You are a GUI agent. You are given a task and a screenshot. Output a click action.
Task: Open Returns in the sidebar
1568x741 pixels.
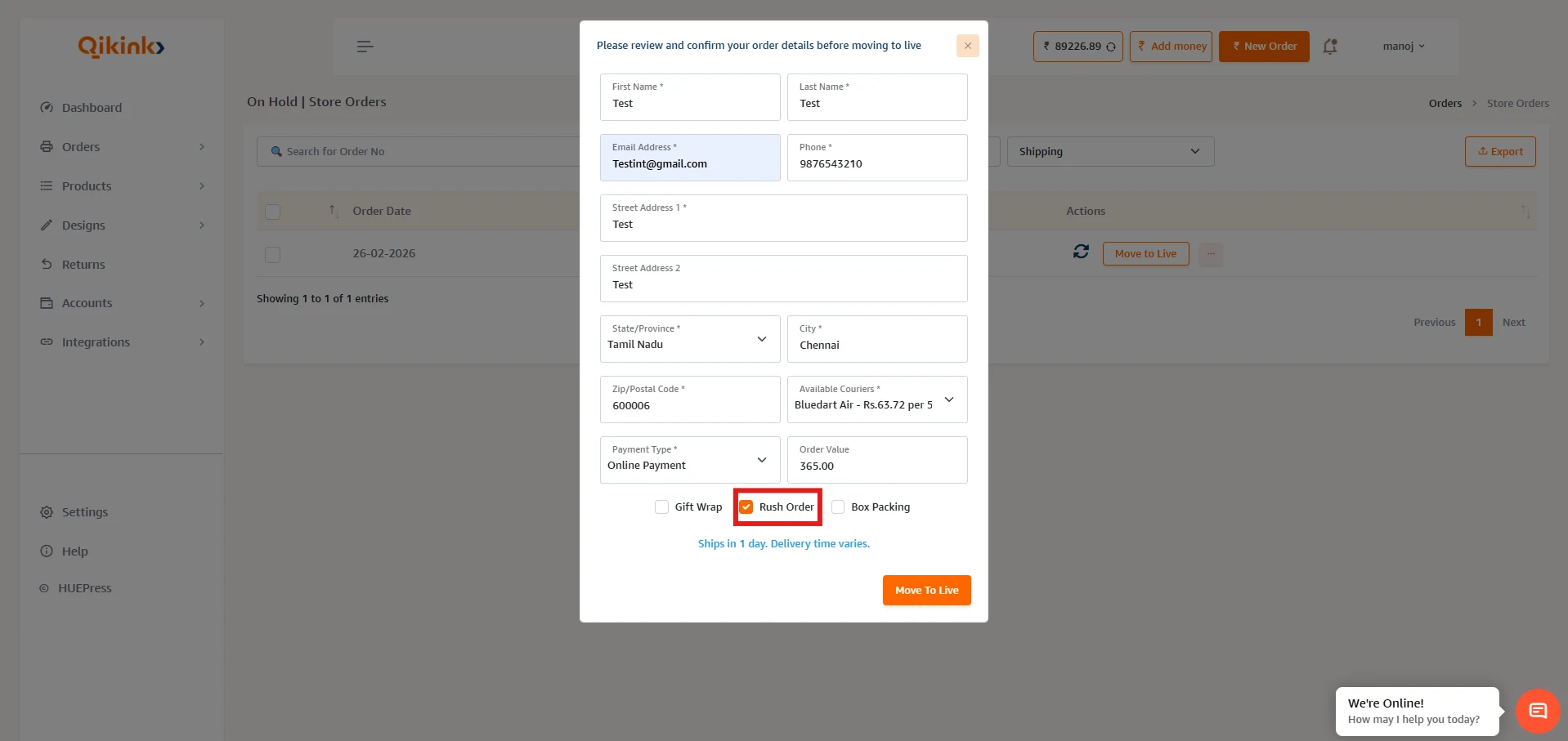83,265
